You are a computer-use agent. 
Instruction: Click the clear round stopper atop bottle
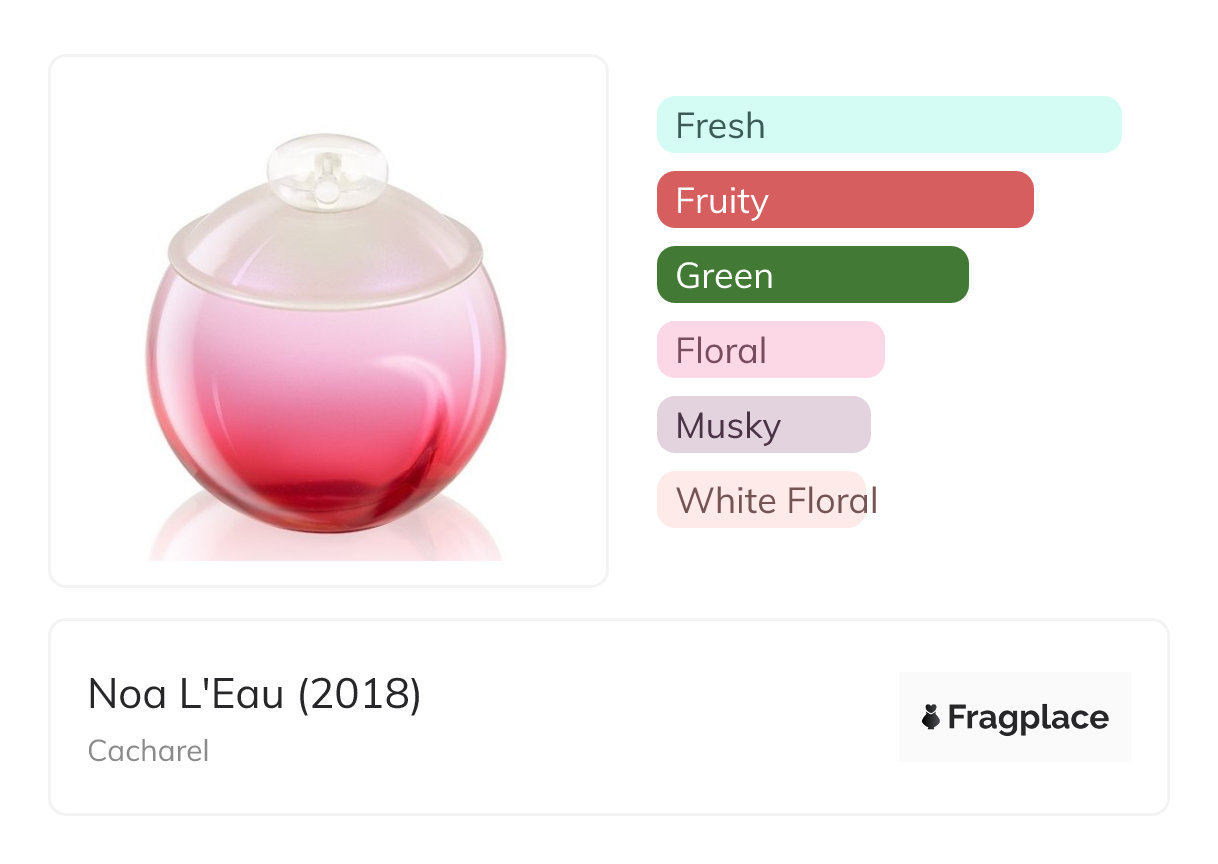click(x=328, y=174)
